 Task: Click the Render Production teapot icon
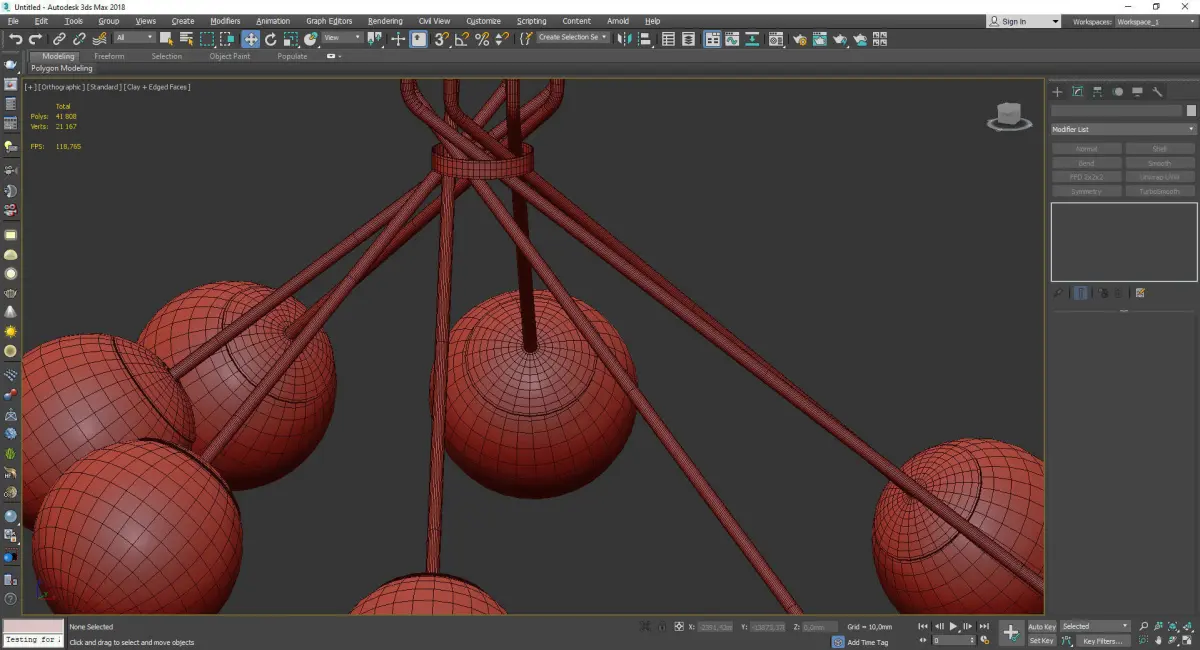click(x=840, y=39)
